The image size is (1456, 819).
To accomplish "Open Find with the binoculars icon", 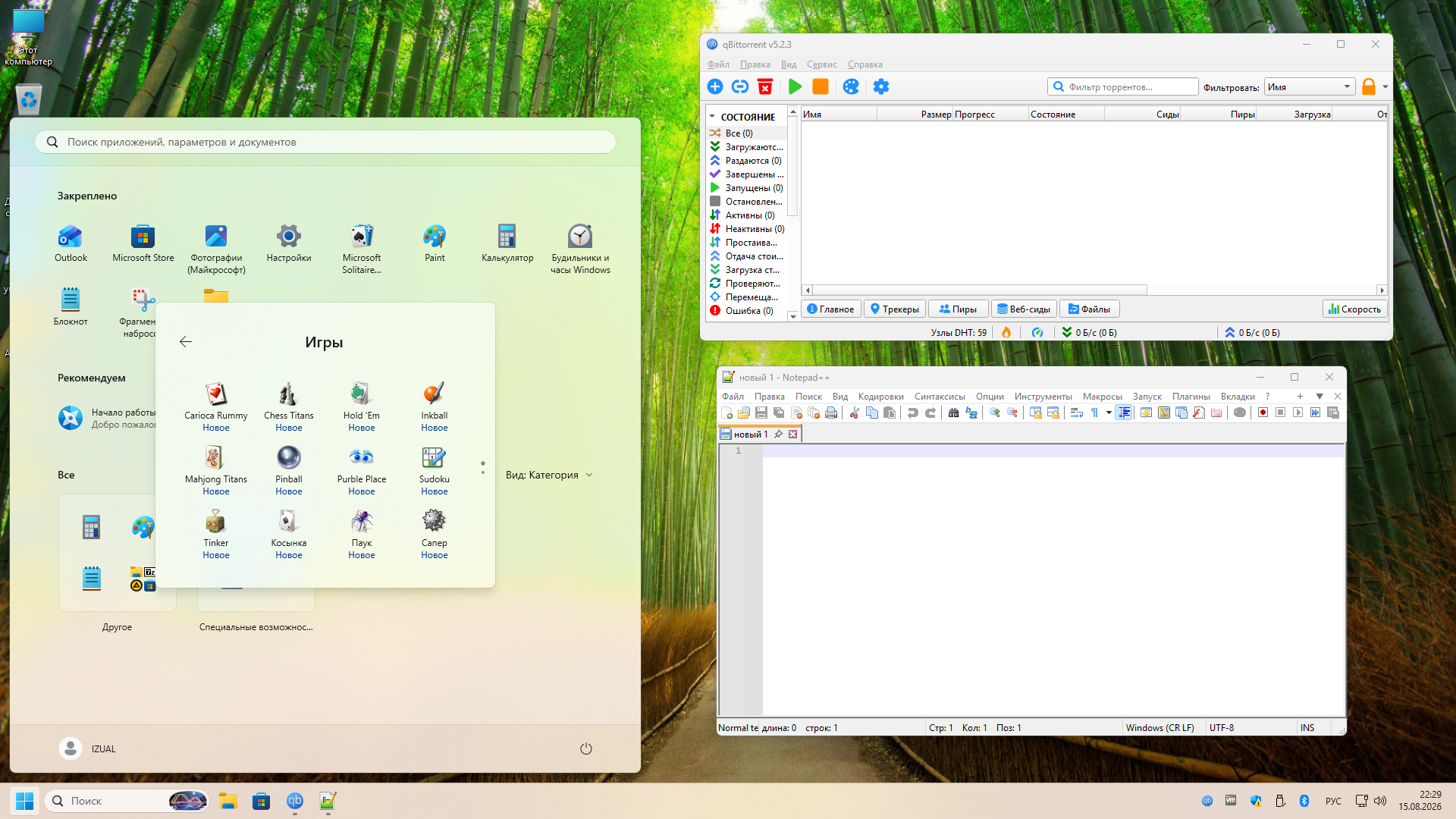I will click(954, 413).
